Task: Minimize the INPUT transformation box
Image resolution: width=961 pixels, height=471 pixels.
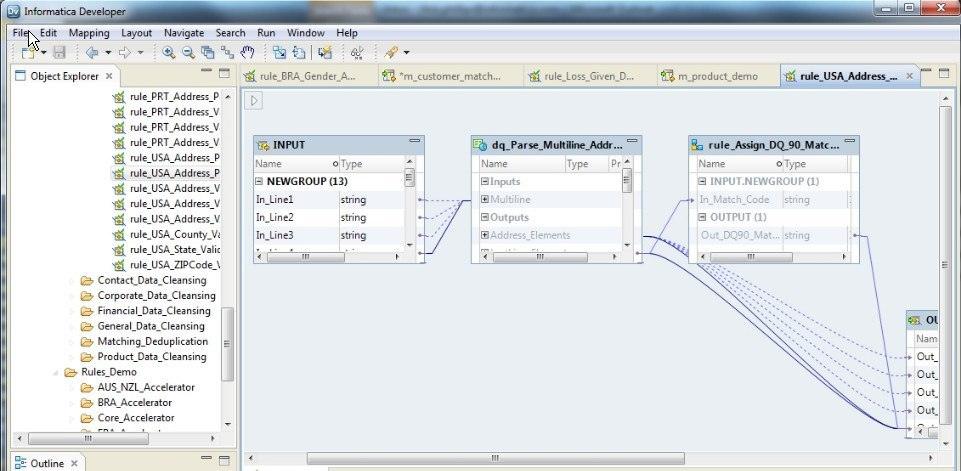Action: coord(414,143)
